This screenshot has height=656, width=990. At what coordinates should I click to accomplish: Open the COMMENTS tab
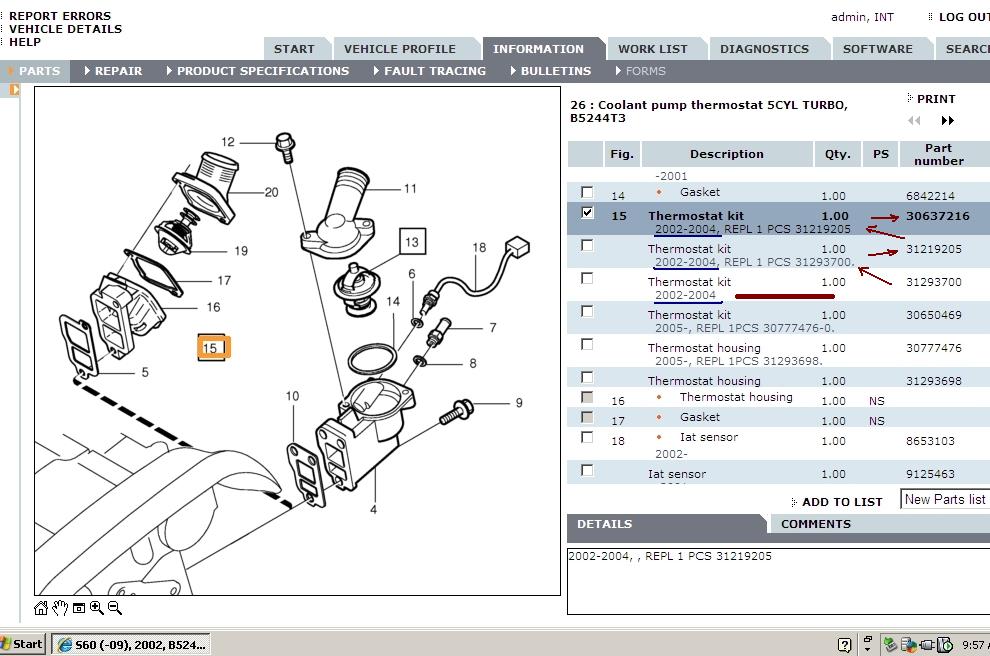[817, 524]
